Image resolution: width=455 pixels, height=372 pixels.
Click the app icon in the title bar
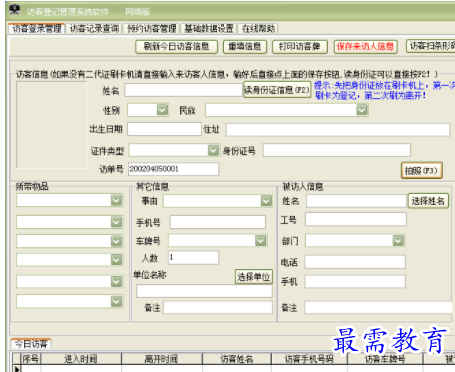[14, 10]
